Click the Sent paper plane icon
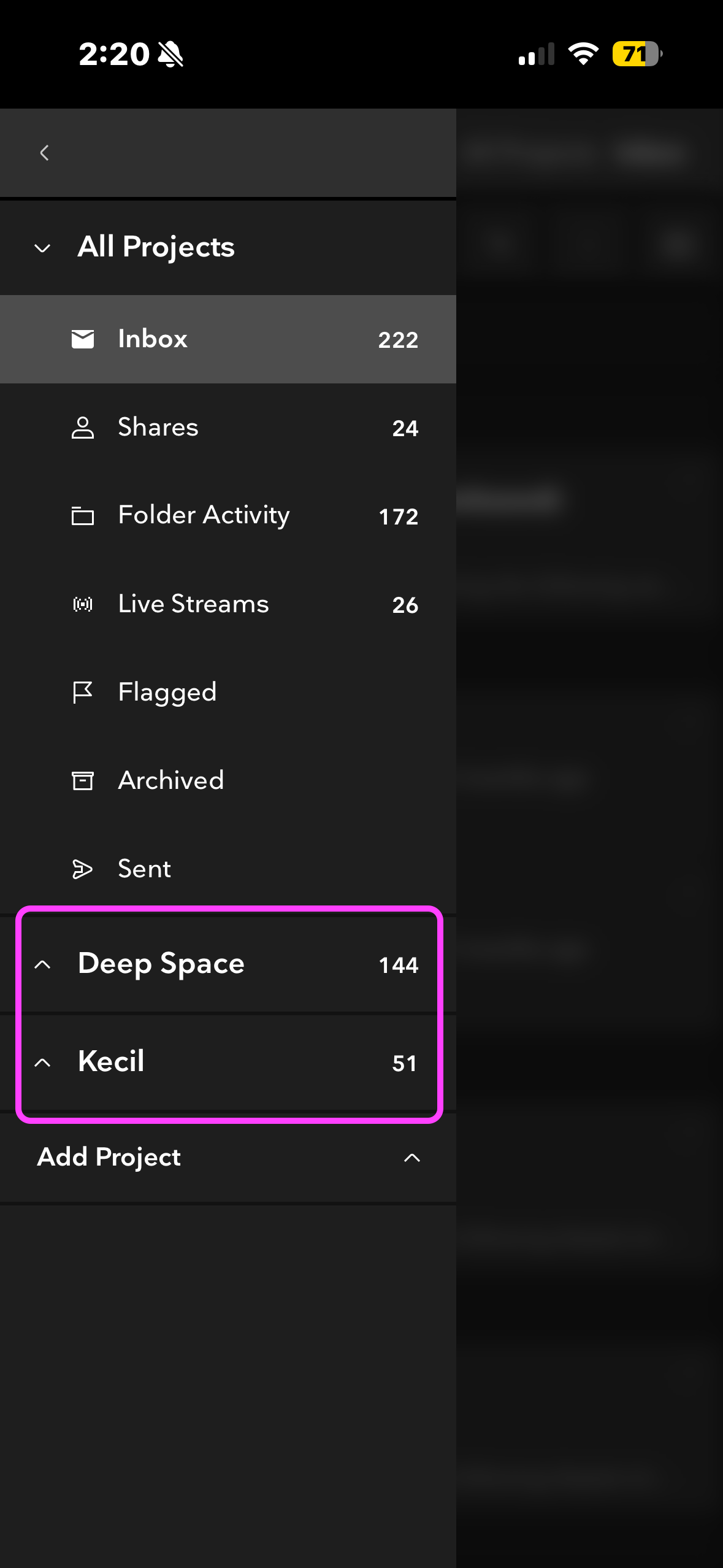The height and width of the screenshot is (1568, 723). [83, 869]
